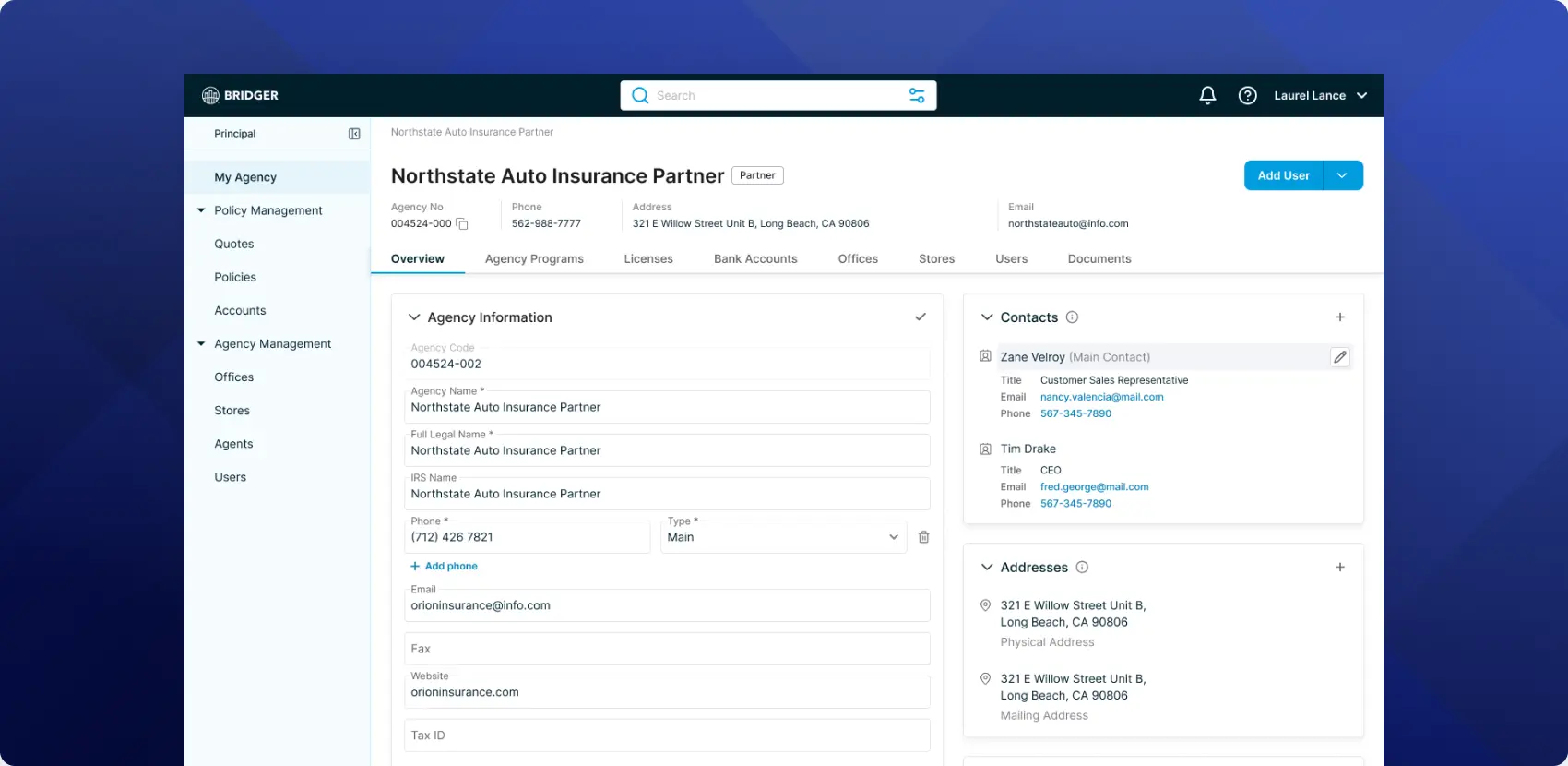
Task: Open the notifications bell
Action: [1207, 95]
